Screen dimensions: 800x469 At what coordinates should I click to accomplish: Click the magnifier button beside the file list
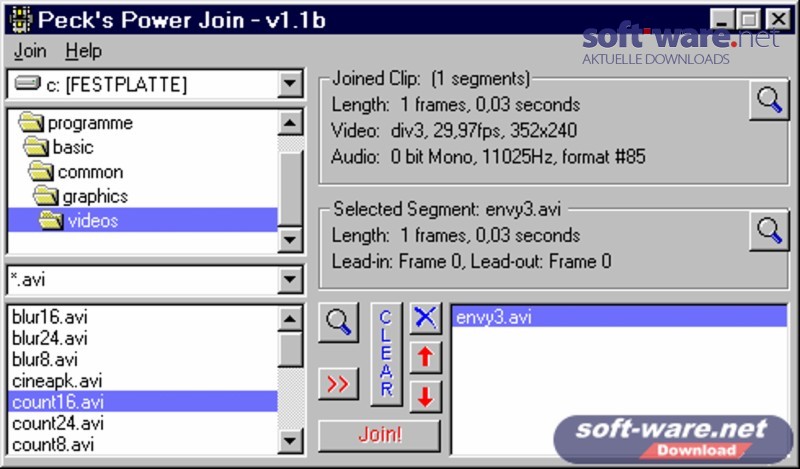[339, 322]
